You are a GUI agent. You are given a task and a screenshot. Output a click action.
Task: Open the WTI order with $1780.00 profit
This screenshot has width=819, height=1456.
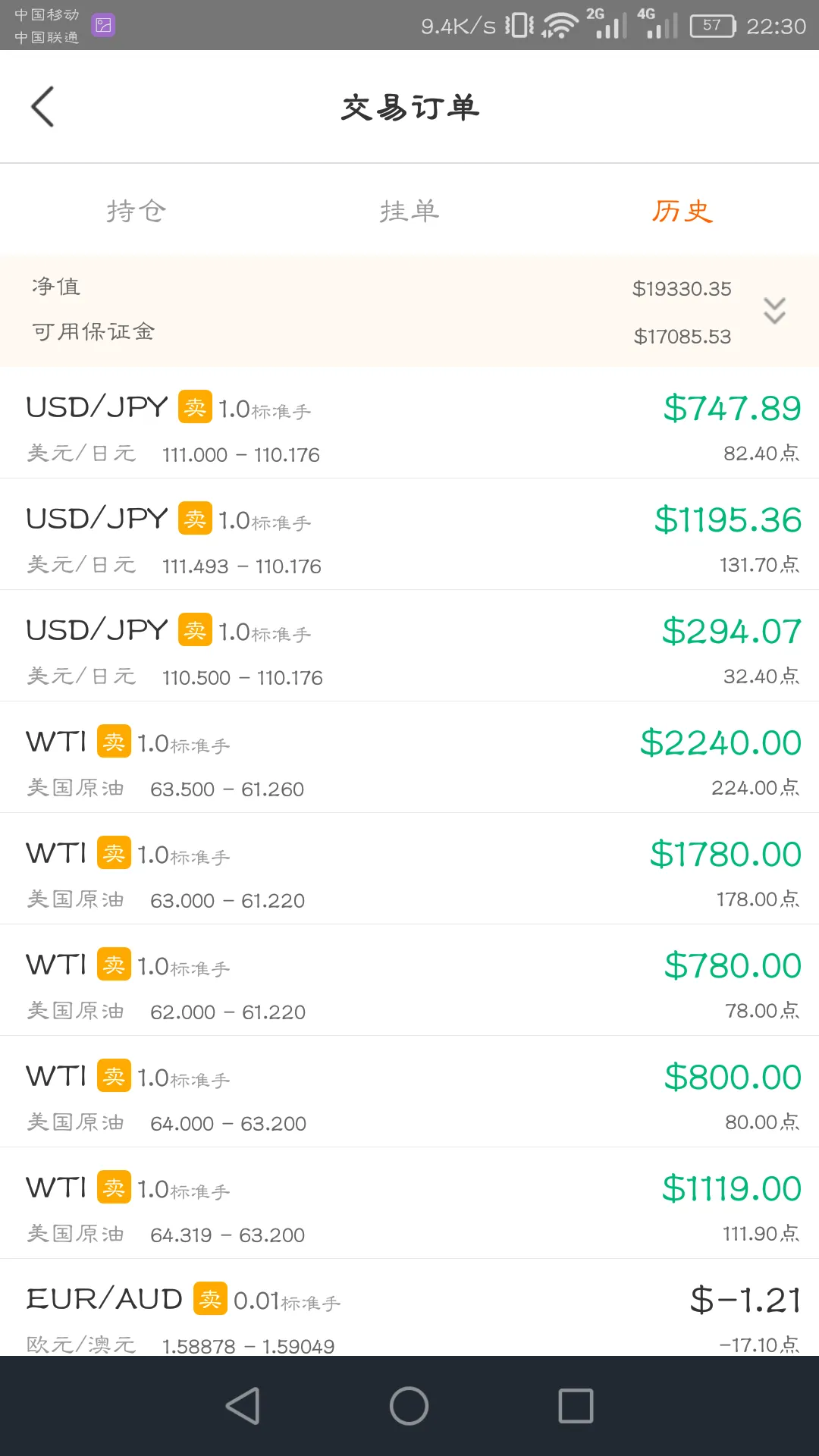click(409, 869)
